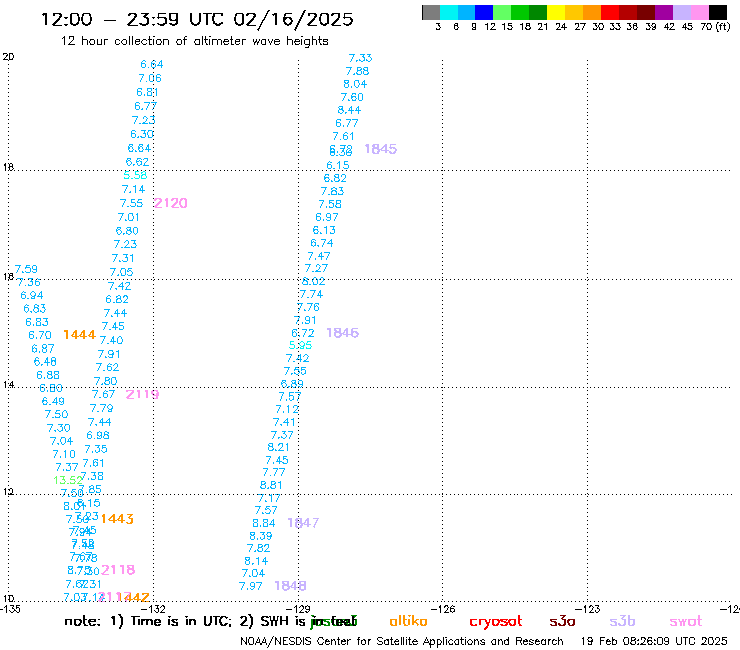Click the wave height value 7.30
This screenshot has width=740, height=650.
coord(59,428)
